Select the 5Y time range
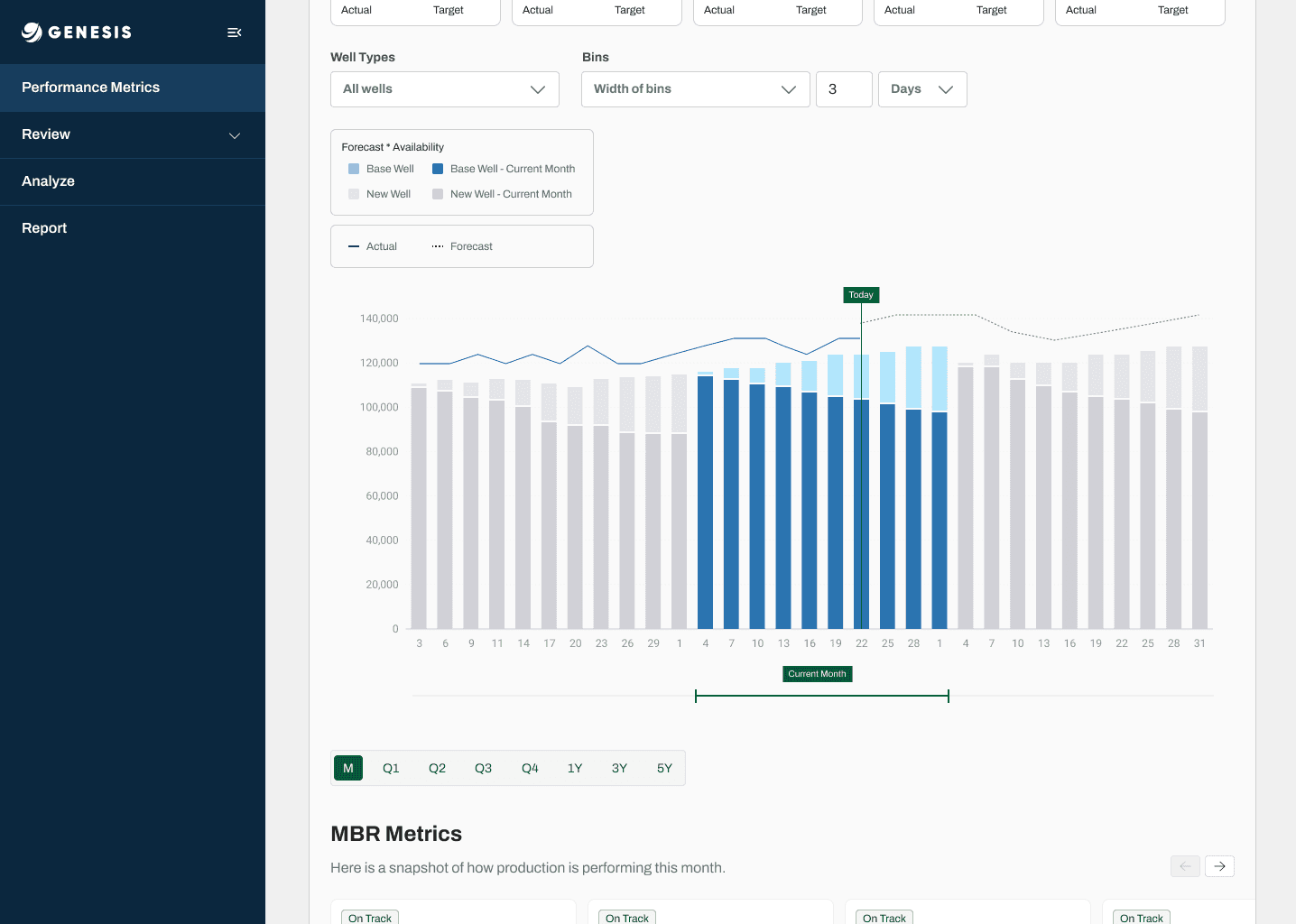Viewport: 1296px width, 924px height. coord(664,768)
